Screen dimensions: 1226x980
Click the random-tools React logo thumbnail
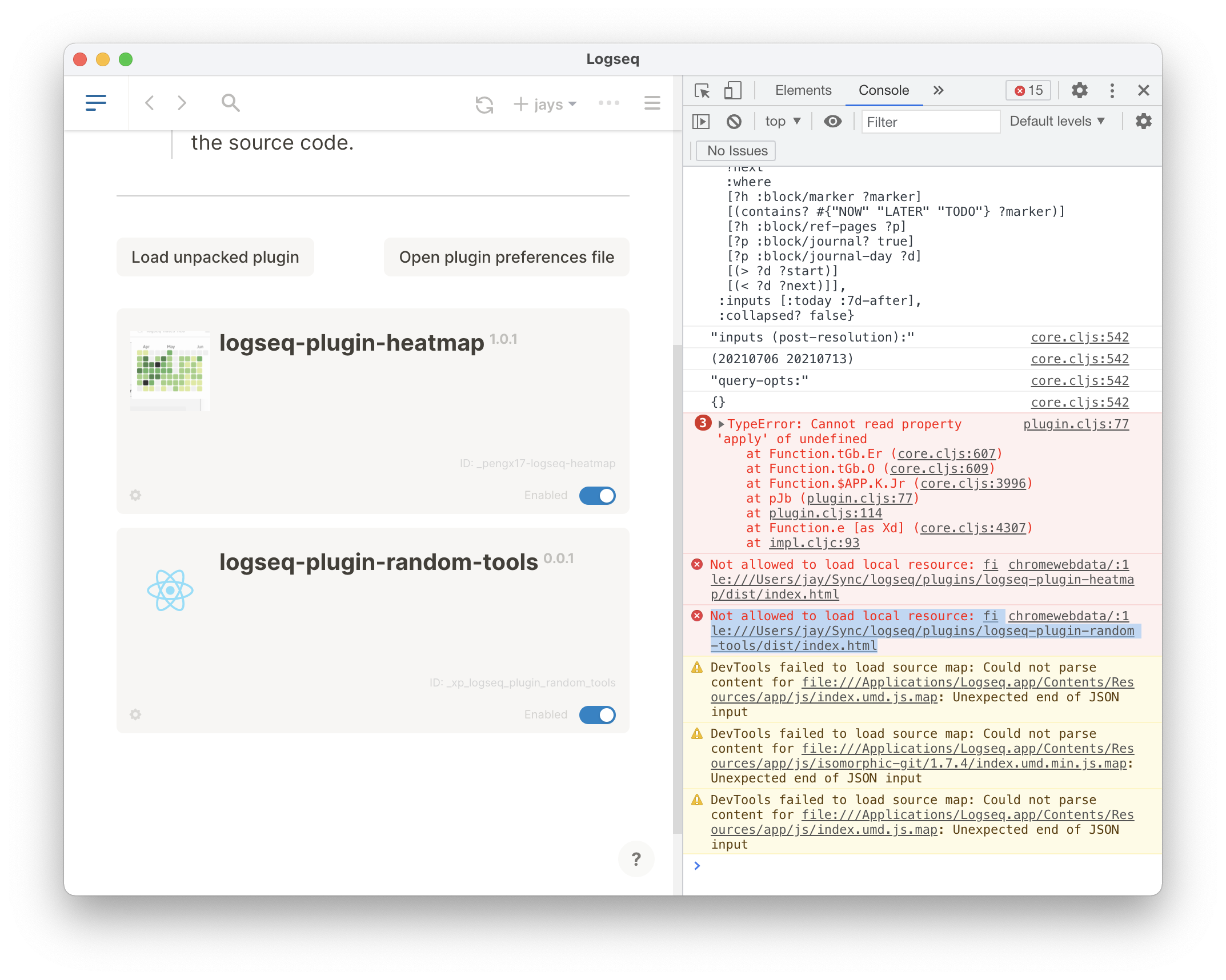(x=170, y=590)
